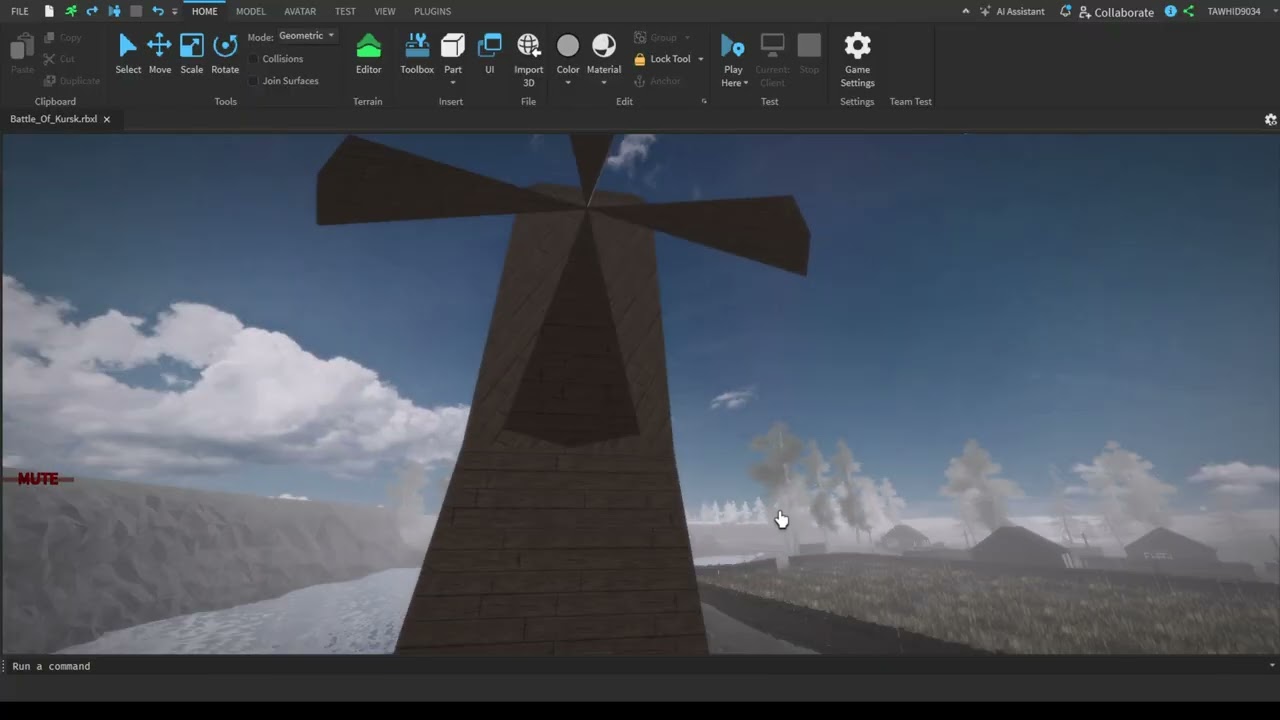
Task: Switch to the PLUGINS tab
Action: [x=432, y=11]
